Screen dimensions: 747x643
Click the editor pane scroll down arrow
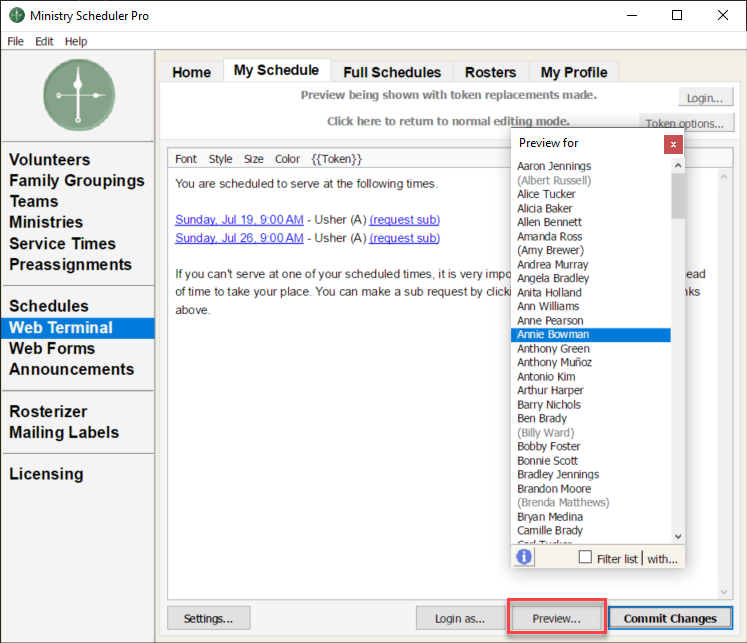point(724,592)
